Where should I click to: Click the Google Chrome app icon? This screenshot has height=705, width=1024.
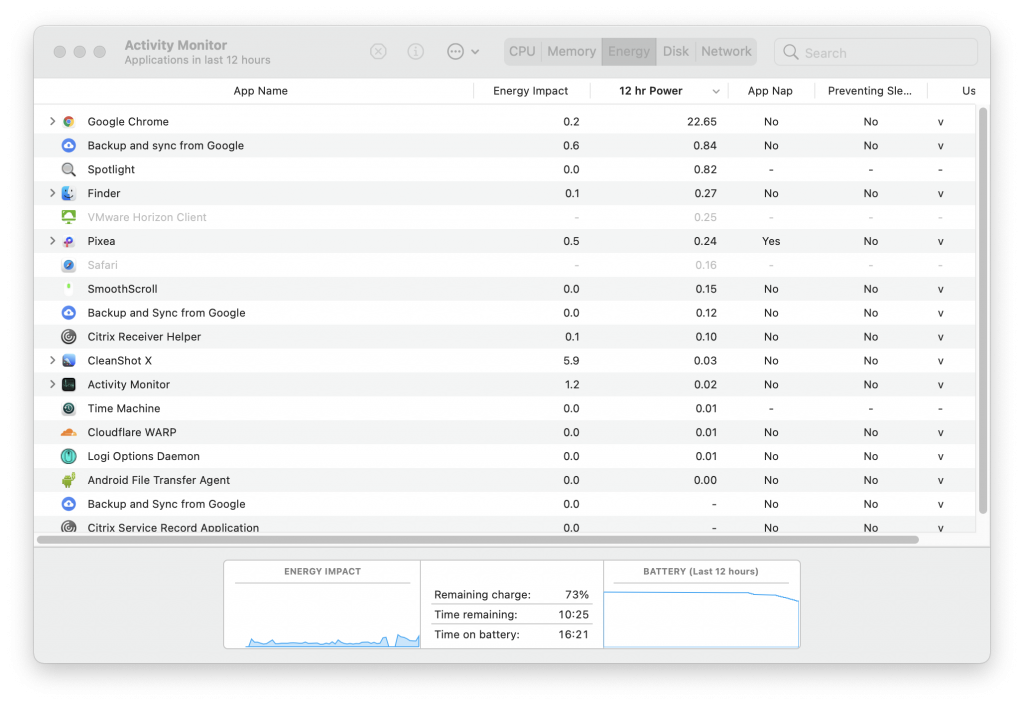pyautogui.click(x=69, y=121)
